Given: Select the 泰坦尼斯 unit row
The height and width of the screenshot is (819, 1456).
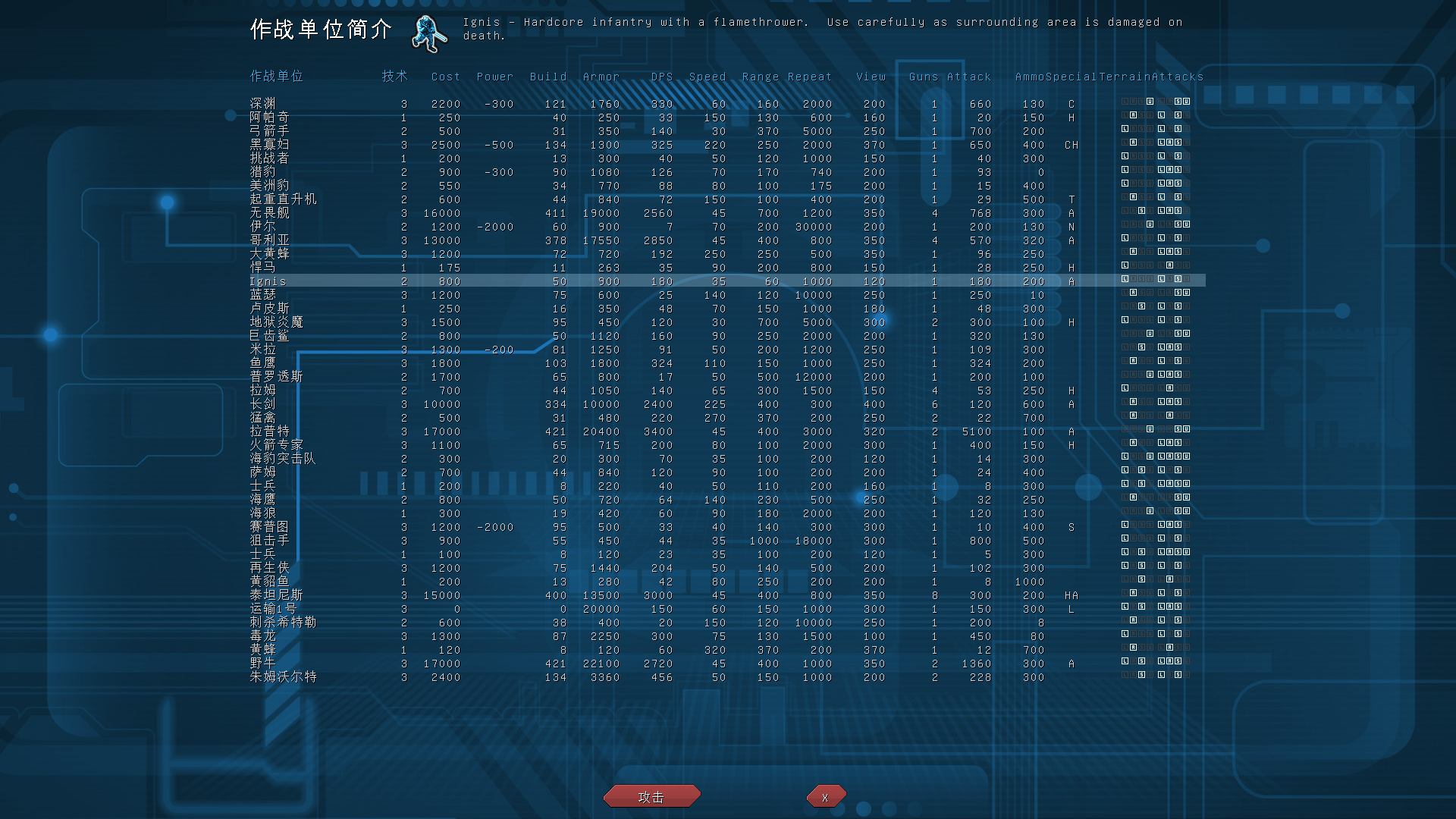Looking at the screenshot, I should point(727,595).
